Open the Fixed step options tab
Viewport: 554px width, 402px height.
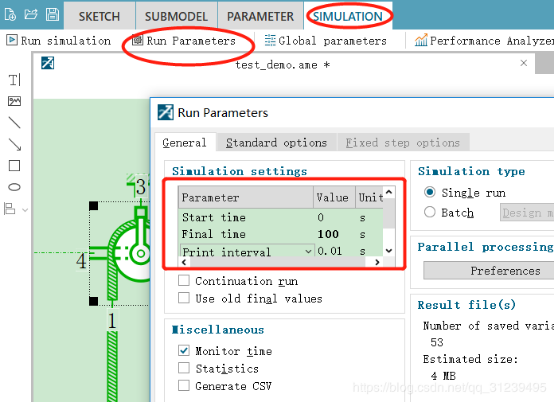coord(403,143)
